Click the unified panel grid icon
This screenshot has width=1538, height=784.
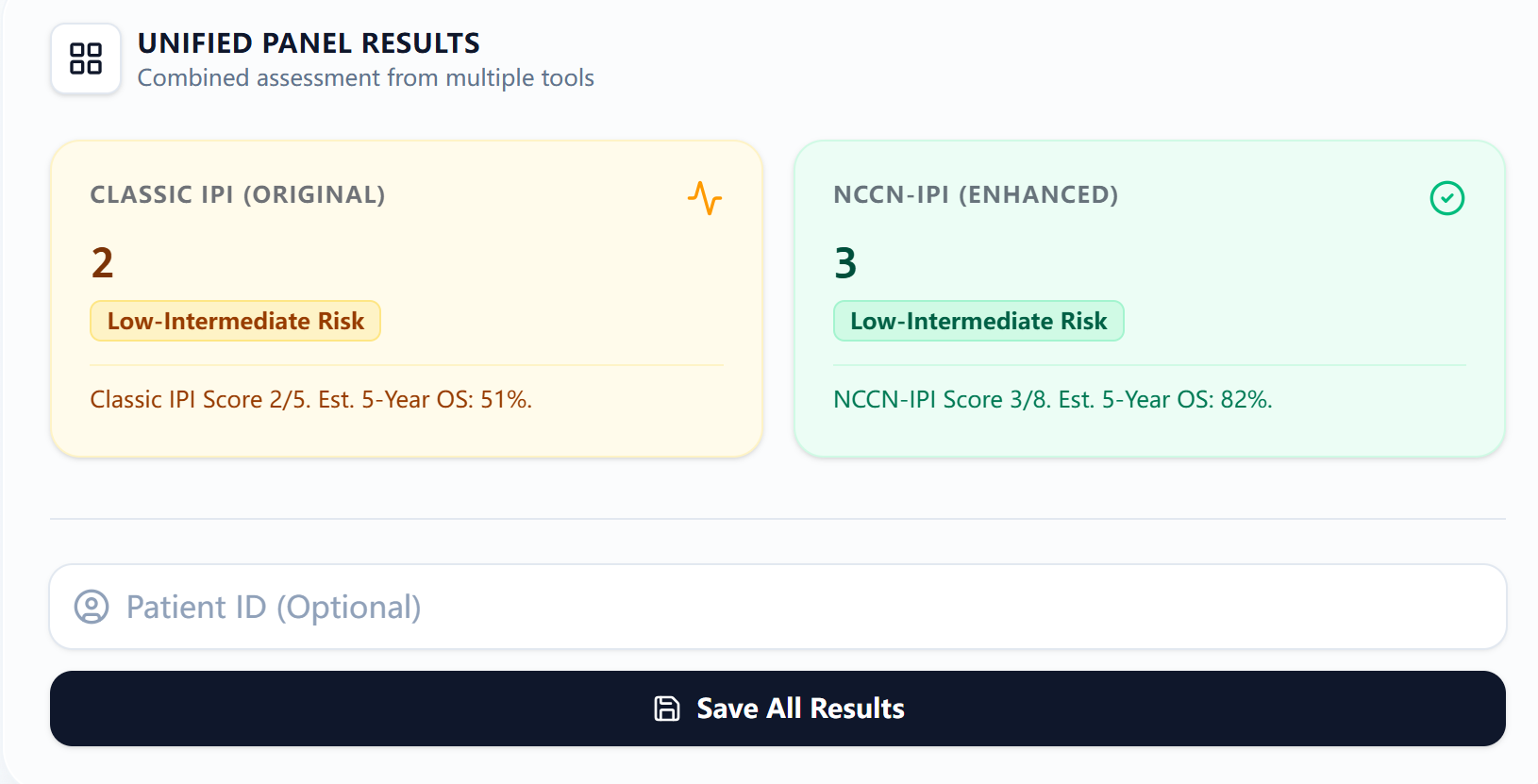(86, 58)
